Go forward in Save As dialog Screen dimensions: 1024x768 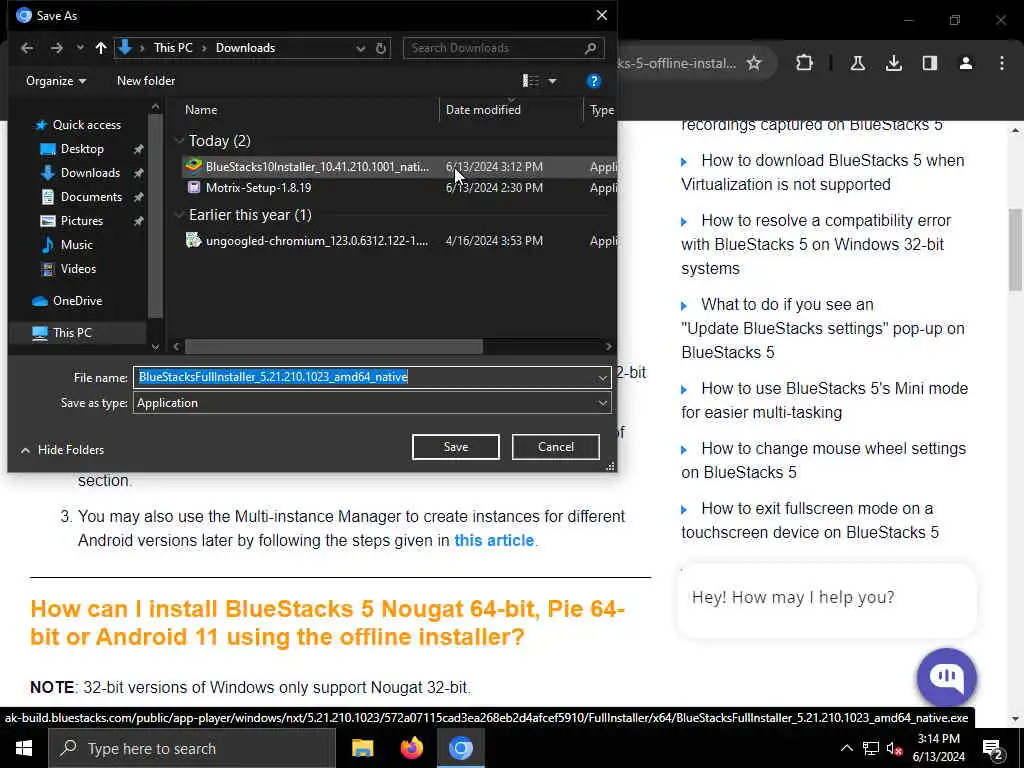tap(56, 48)
